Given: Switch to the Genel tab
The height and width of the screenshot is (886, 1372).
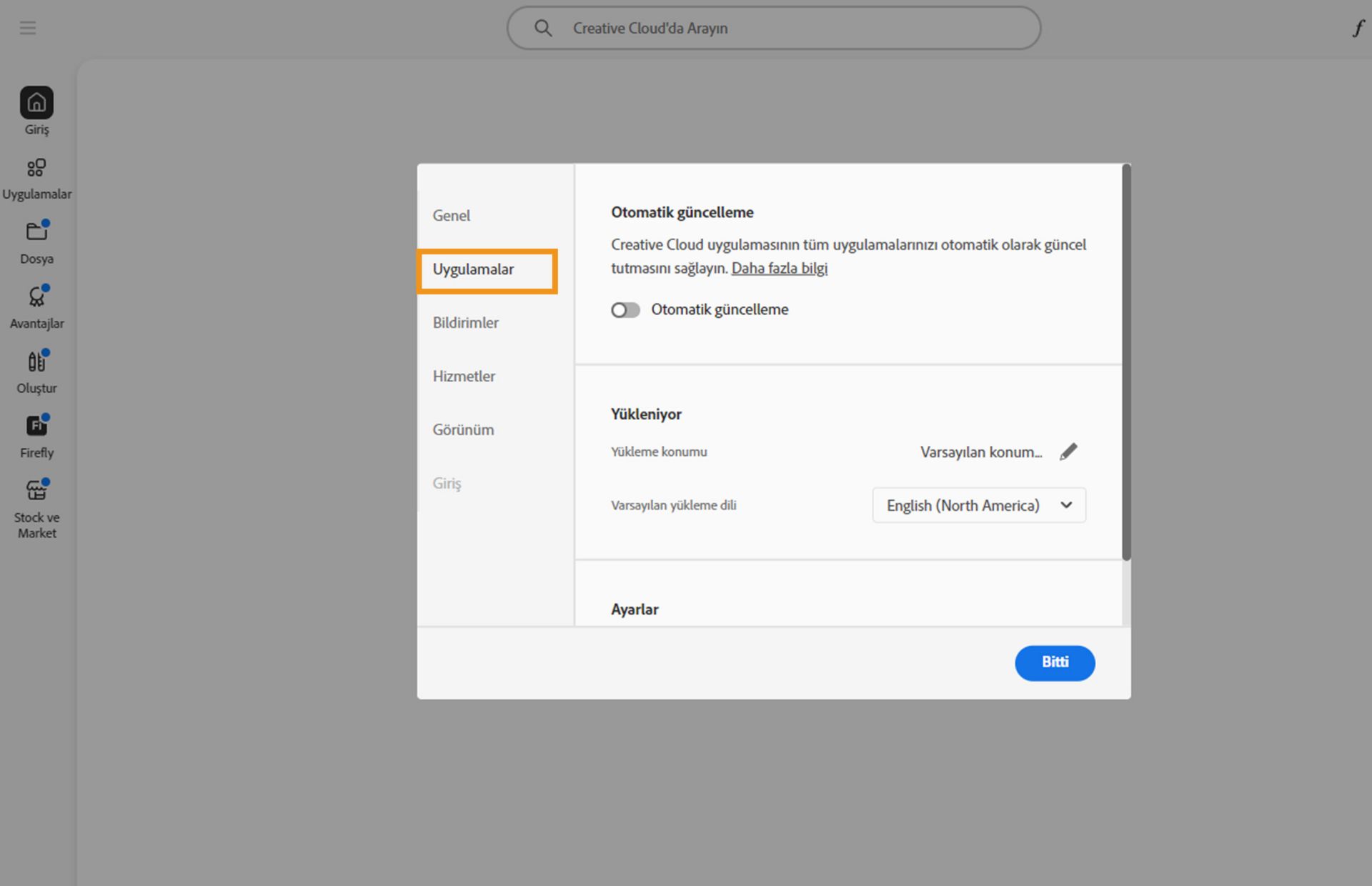Looking at the screenshot, I should click(x=451, y=215).
